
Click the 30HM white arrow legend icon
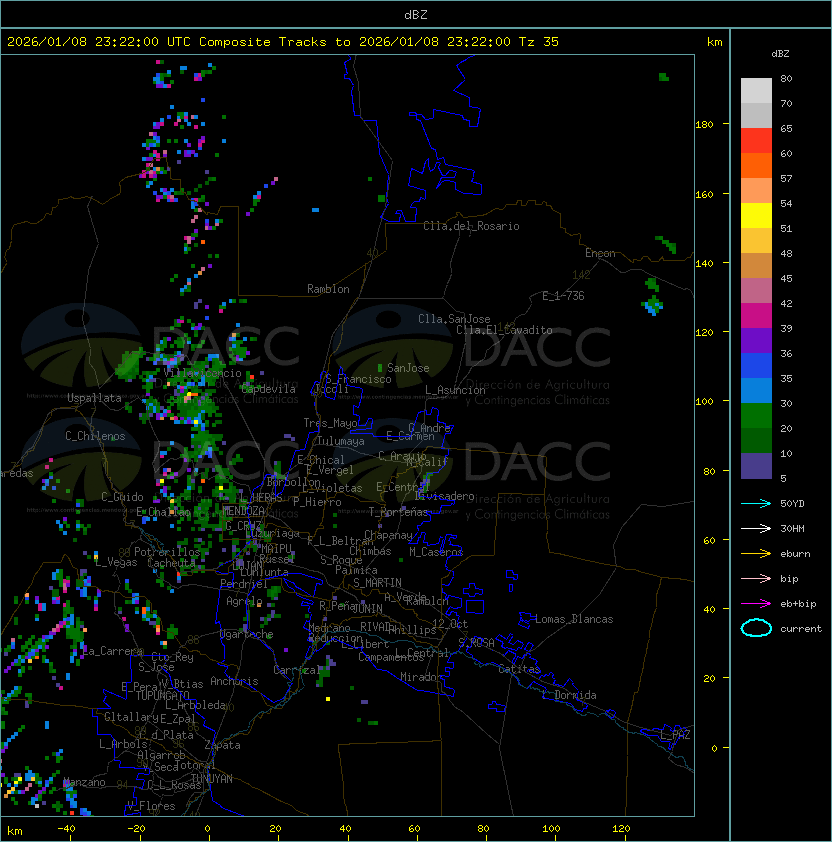point(756,528)
